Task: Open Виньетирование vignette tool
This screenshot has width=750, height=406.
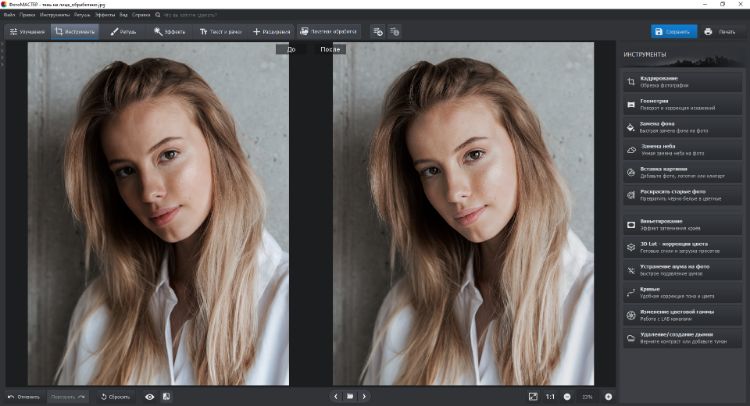Action: pos(683,225)
